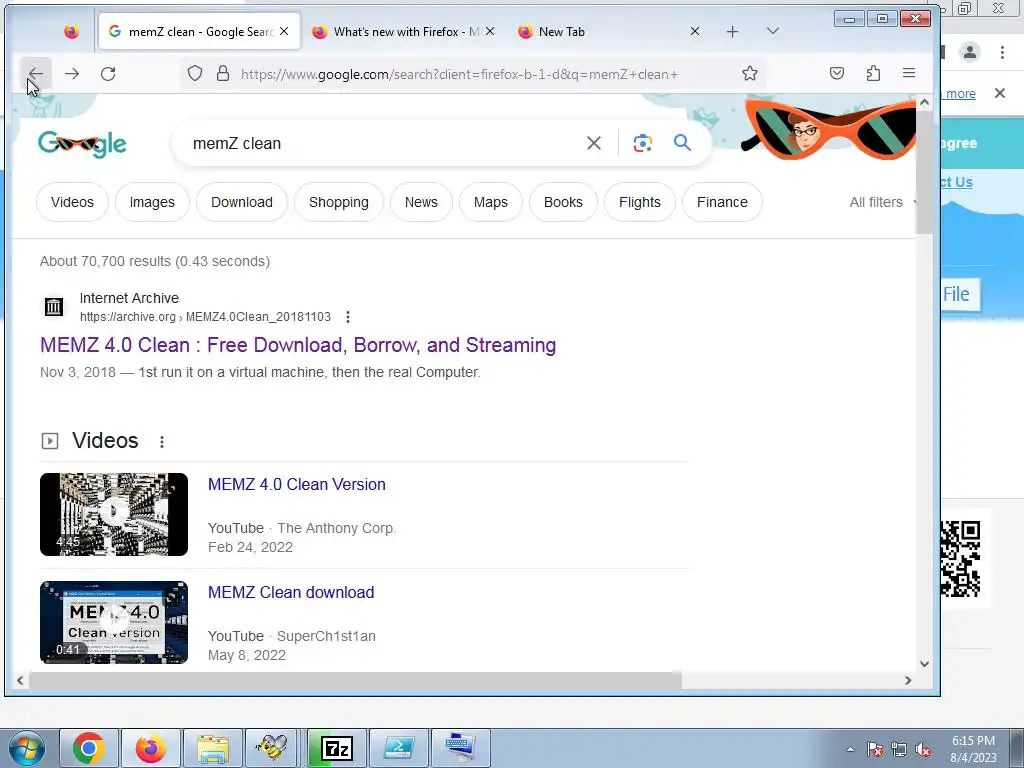Search by image with the camera lens icon
Image resolution: width=1024 pixels, height=768 pixels.
click(x=643, y=143)
